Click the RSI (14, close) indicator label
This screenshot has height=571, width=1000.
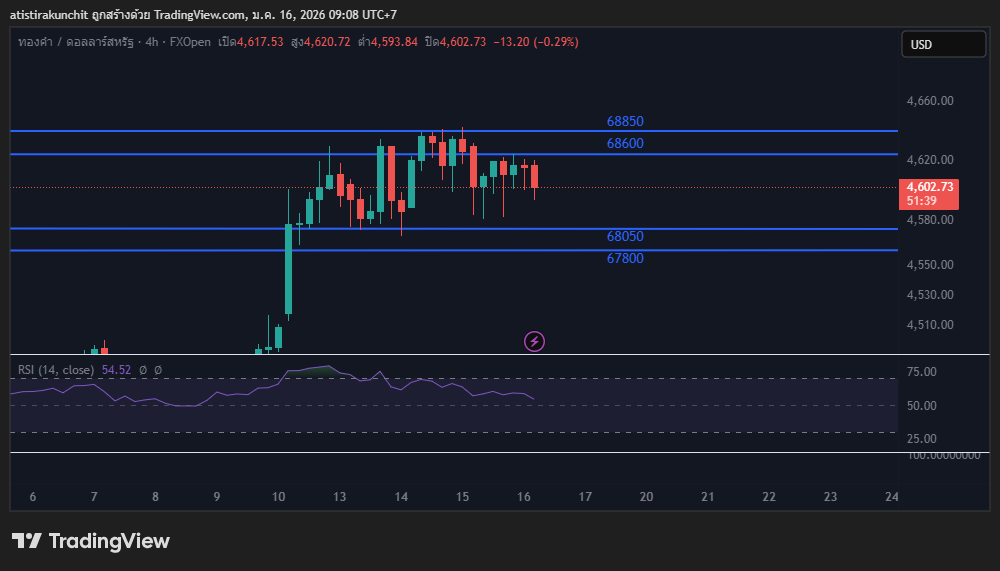(x=55, y=370)
